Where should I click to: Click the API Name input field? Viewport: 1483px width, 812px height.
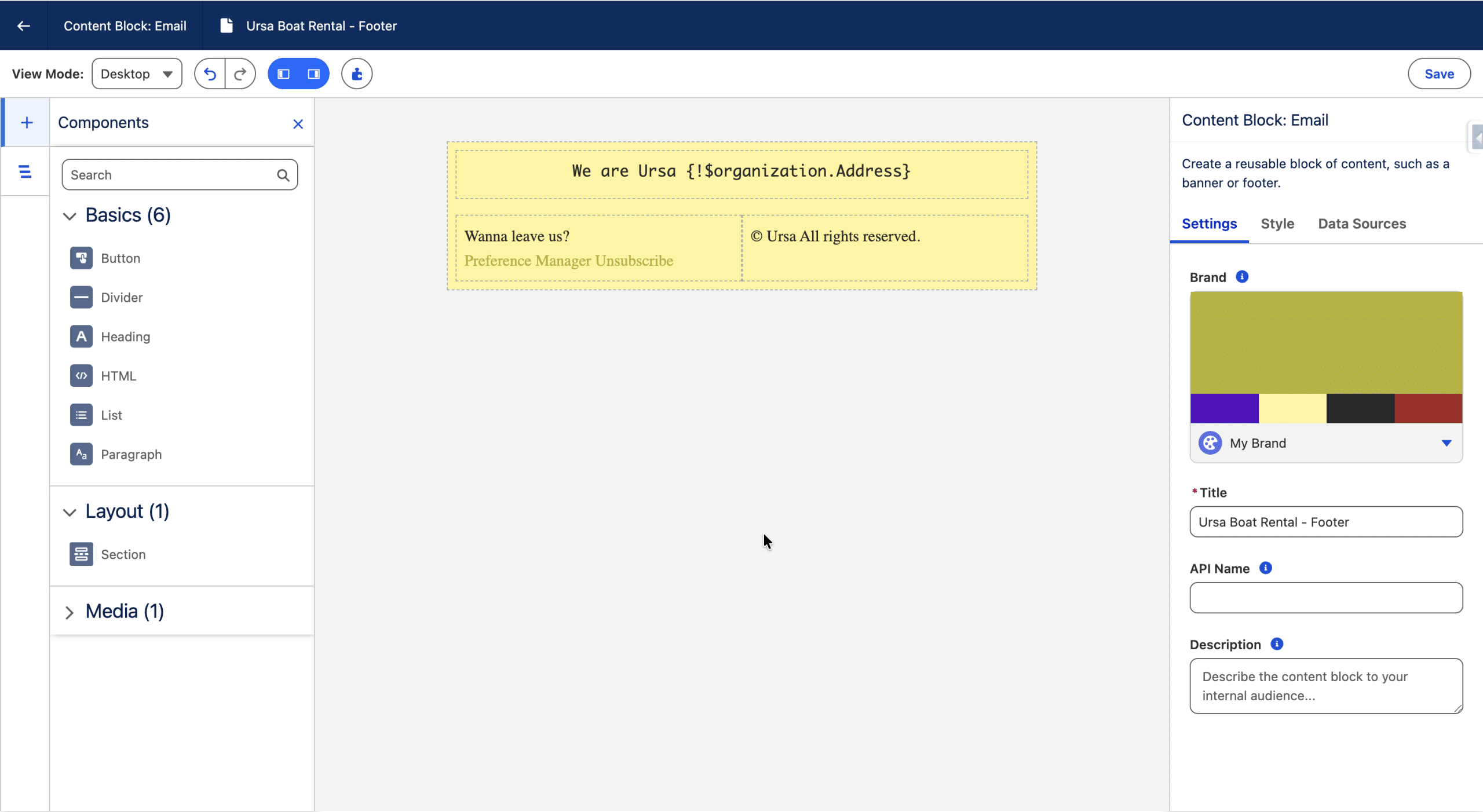coord(1325,597)
